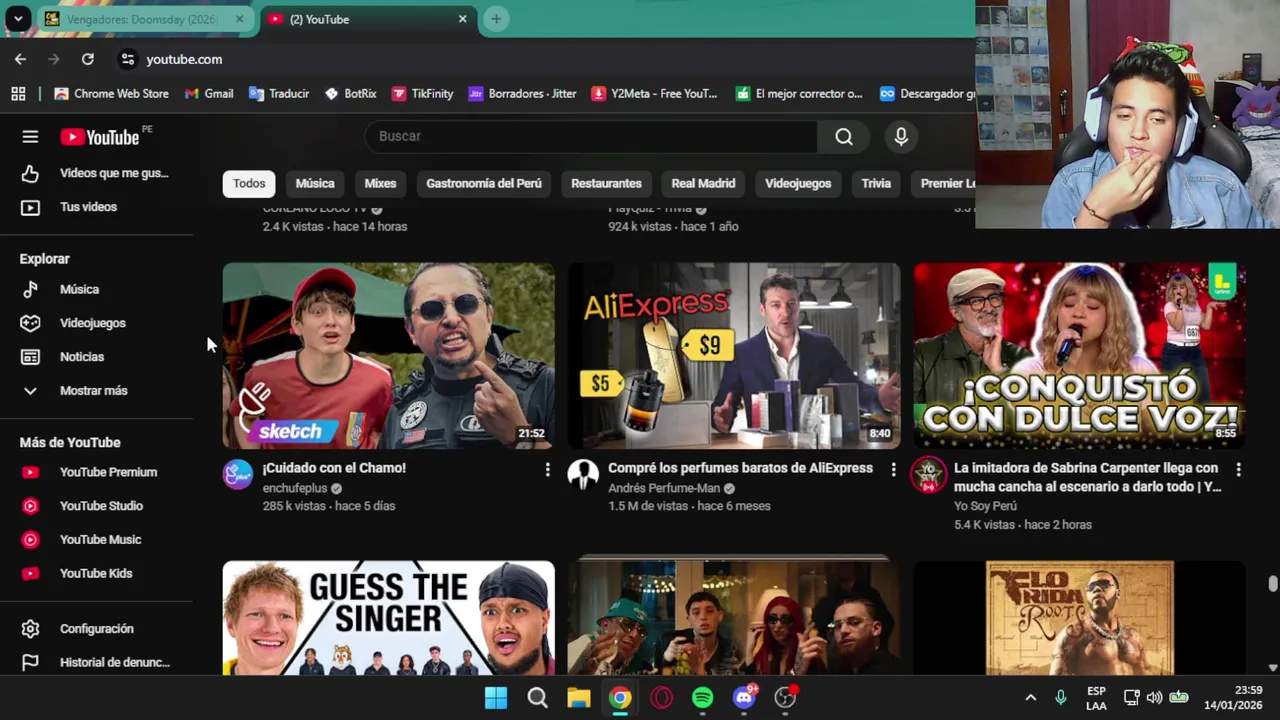This screenshot has height=720, width=1280.
Task: Click the search magnifier button
Action: (x=844, y=137)
